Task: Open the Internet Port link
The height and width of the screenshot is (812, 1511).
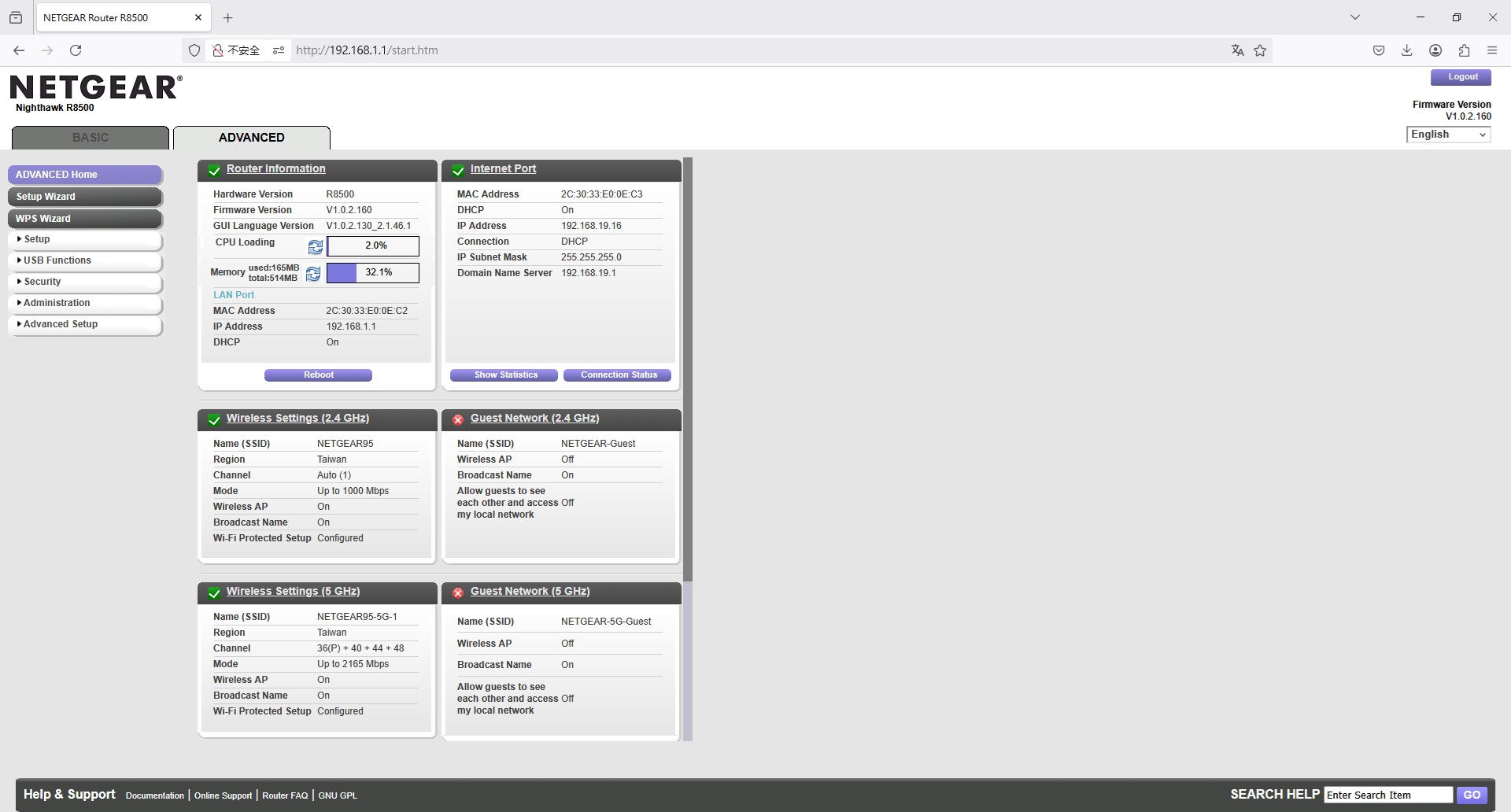Action: 503,168
